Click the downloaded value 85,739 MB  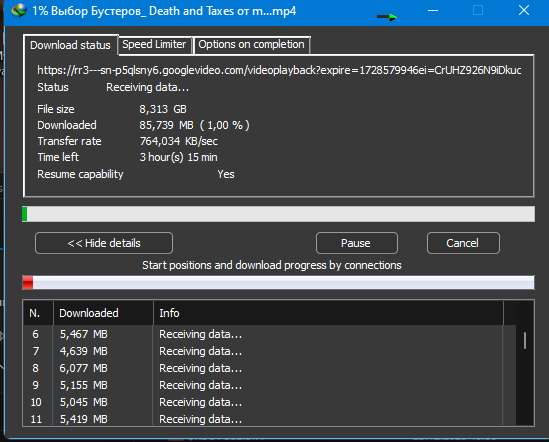click(194, 125)
